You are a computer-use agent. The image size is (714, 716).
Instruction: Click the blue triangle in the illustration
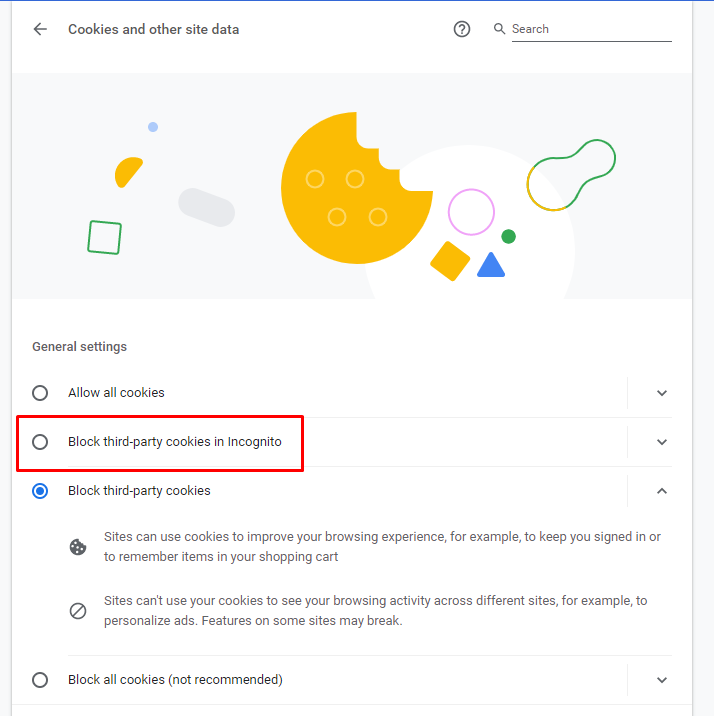(x=491, y=265)
